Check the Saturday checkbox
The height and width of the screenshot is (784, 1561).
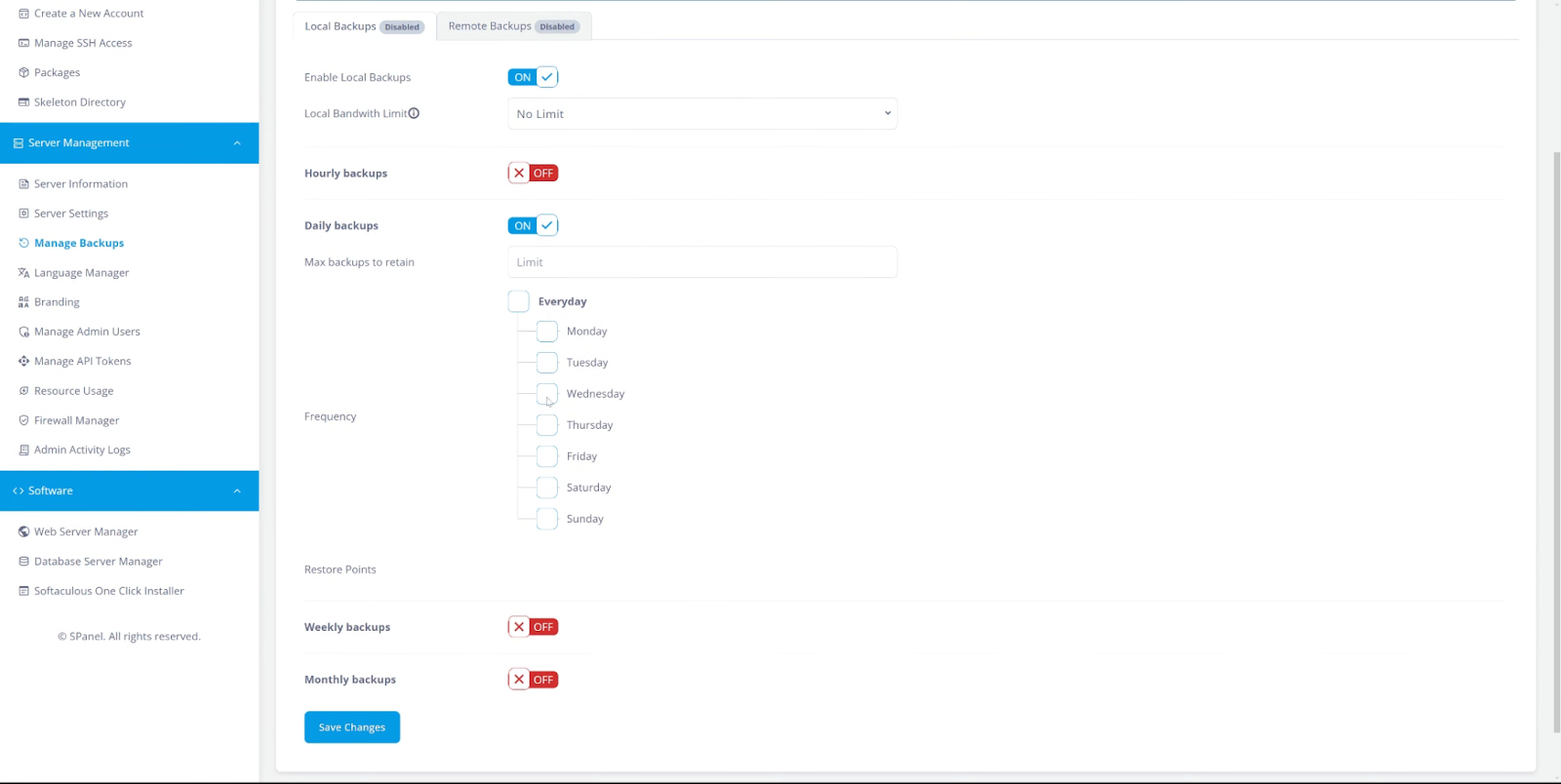pyautogui.click(x=547, y=488)
